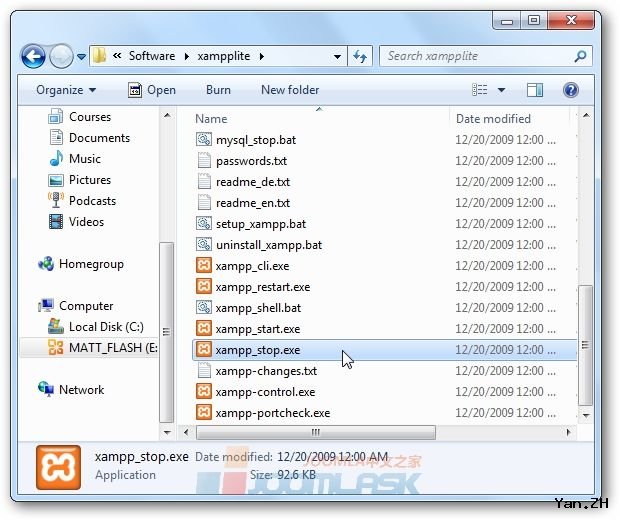Click Date modified value in details pane
Screen dimensions: 620x520
(333, 457)
